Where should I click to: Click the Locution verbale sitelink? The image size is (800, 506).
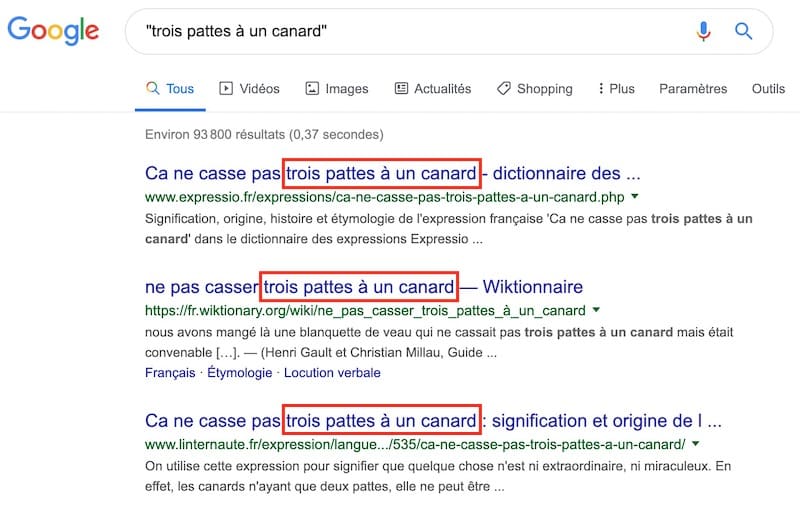pyautogui.click(x=332, y=373)
